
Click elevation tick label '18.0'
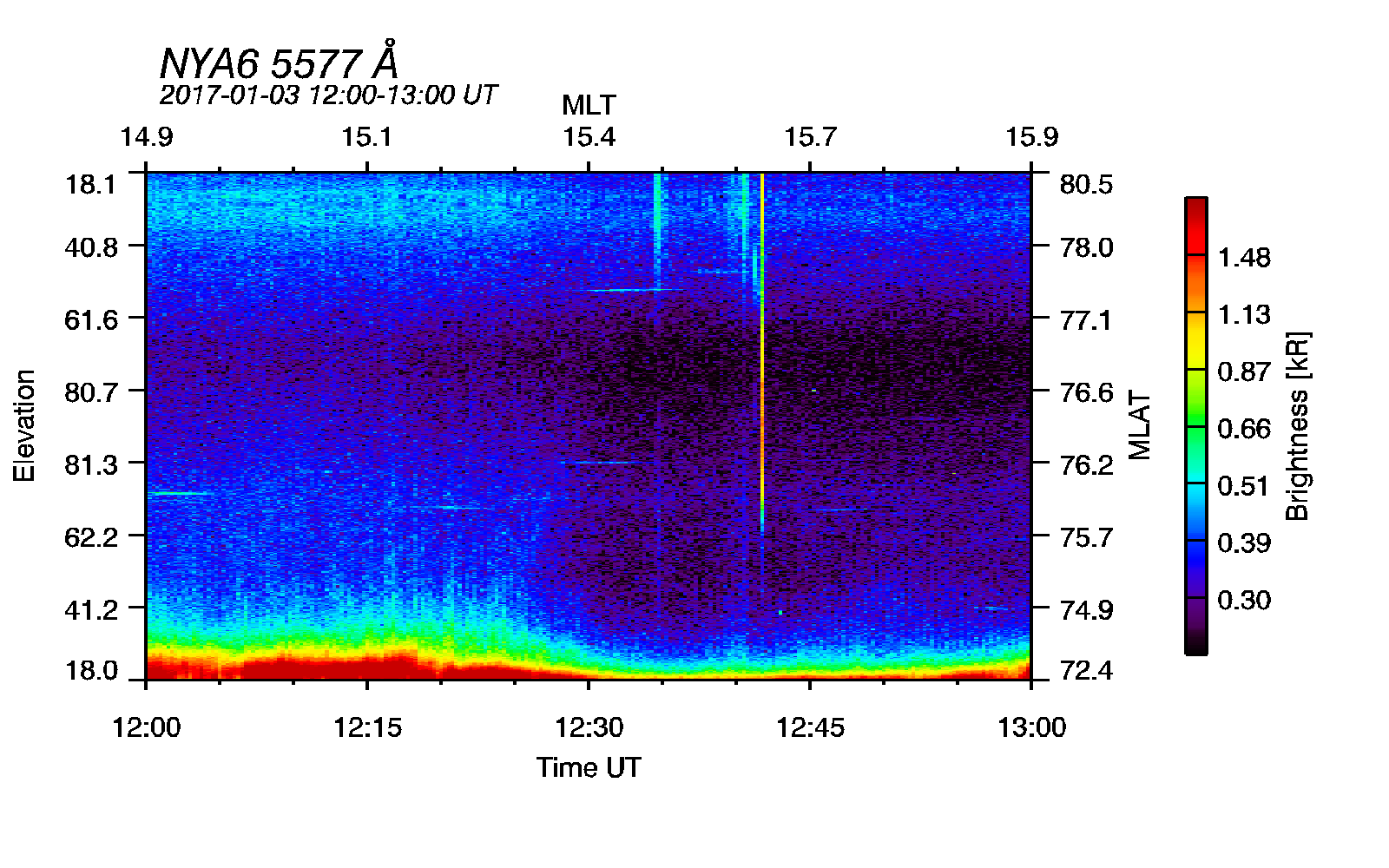point(90,671)
